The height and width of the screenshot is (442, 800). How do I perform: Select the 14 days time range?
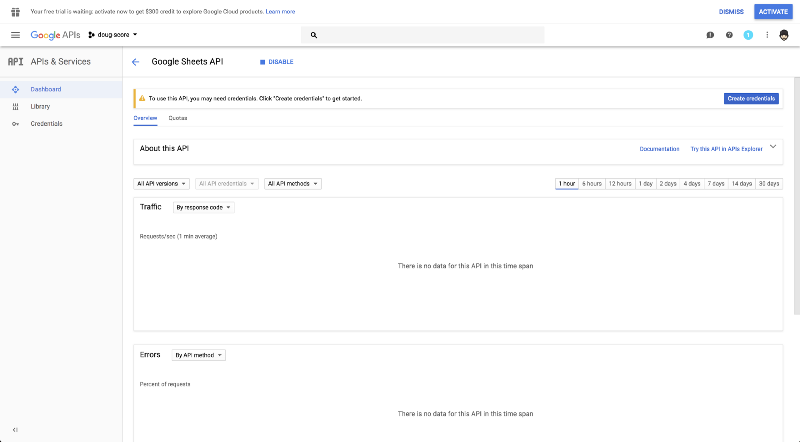[x=742, y=184]
